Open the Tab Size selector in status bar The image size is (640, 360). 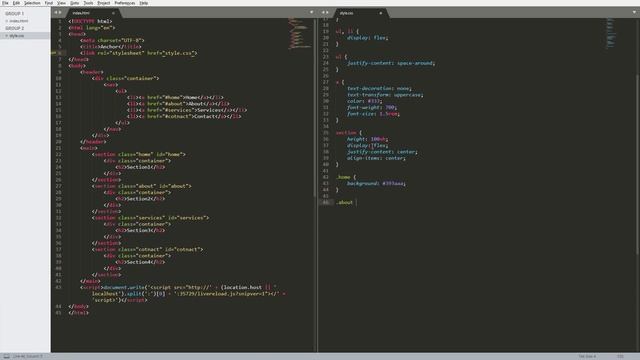click(587, 356)
